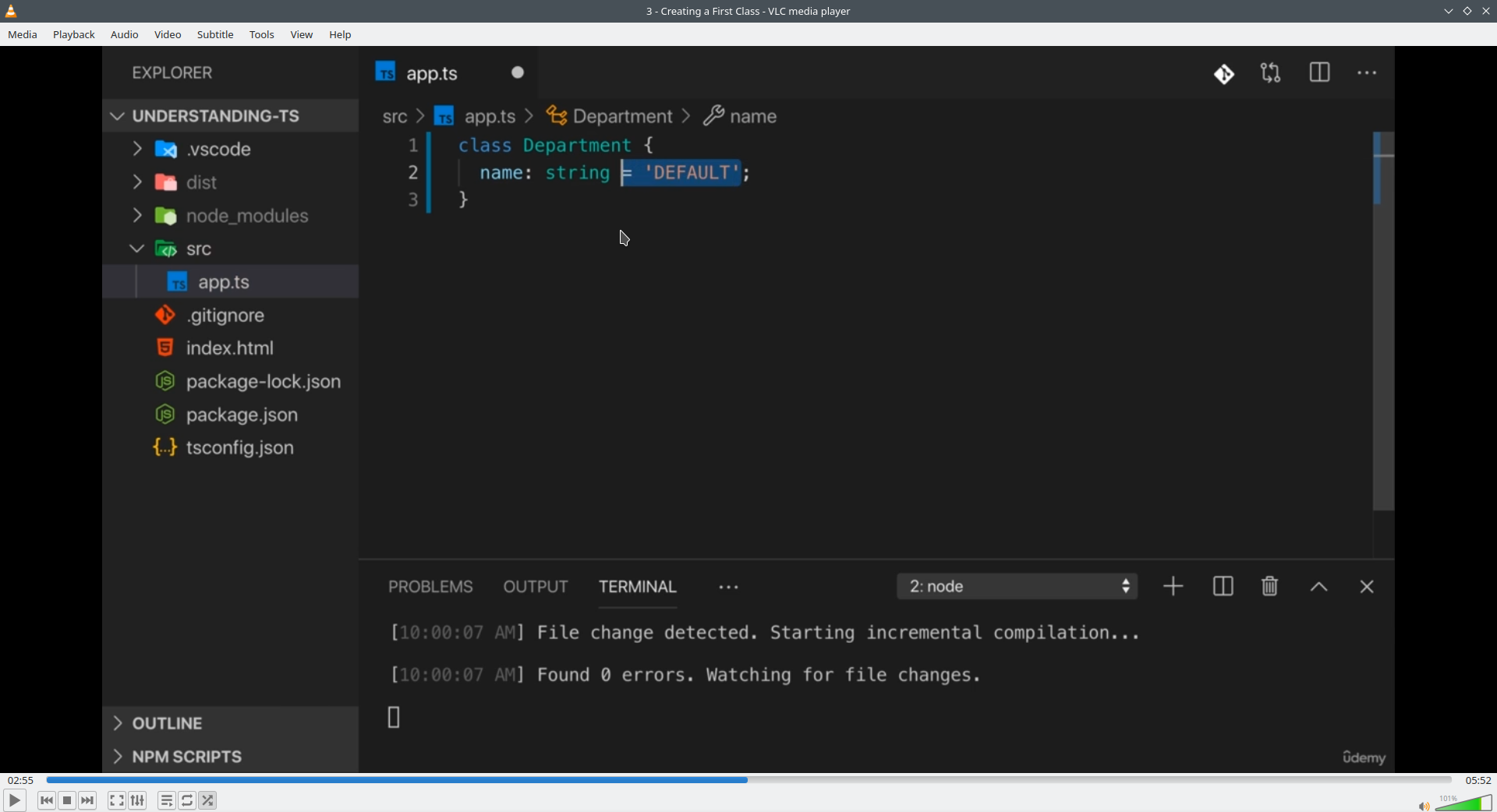Open the Playback menu
The height and width of the screenshot is (812, 1497).
pos(74,35)
